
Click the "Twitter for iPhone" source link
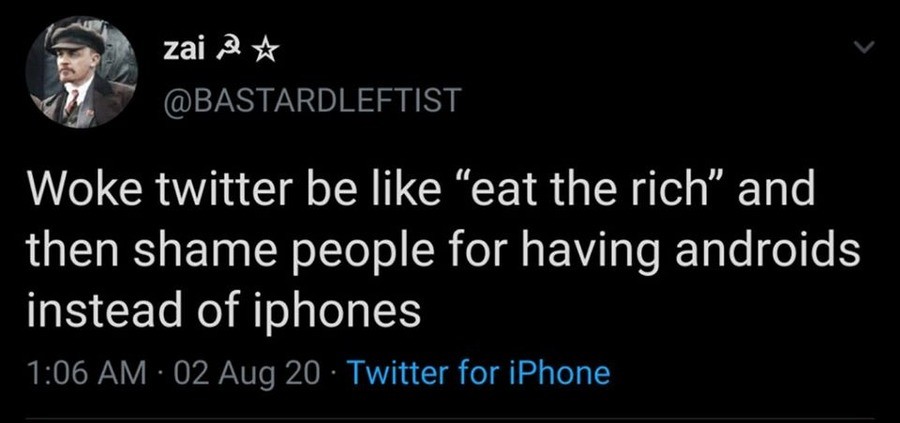(482, 373)
